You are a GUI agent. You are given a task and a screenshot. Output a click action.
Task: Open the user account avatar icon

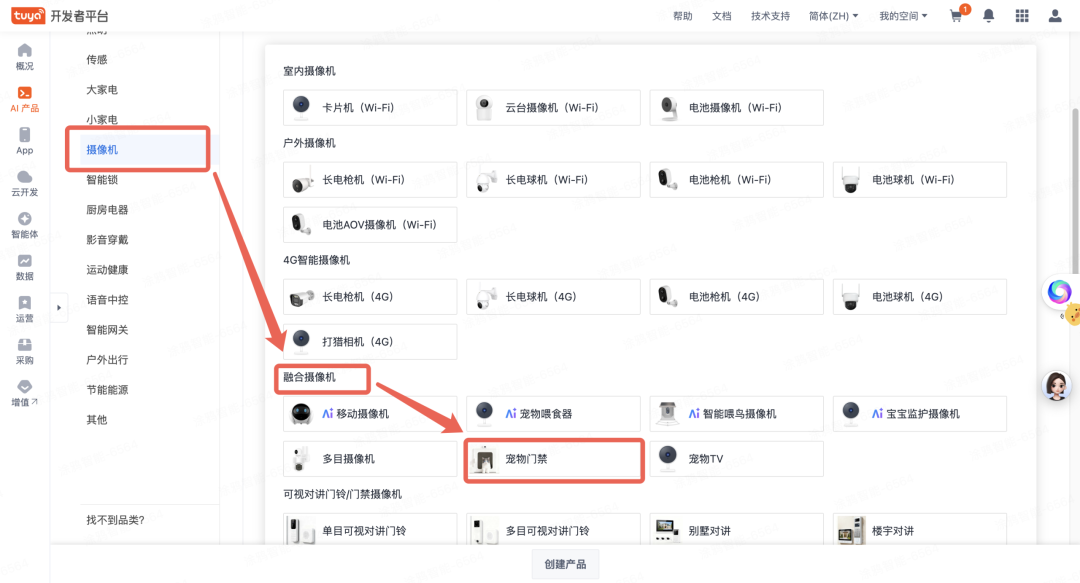coord(1055,16)
